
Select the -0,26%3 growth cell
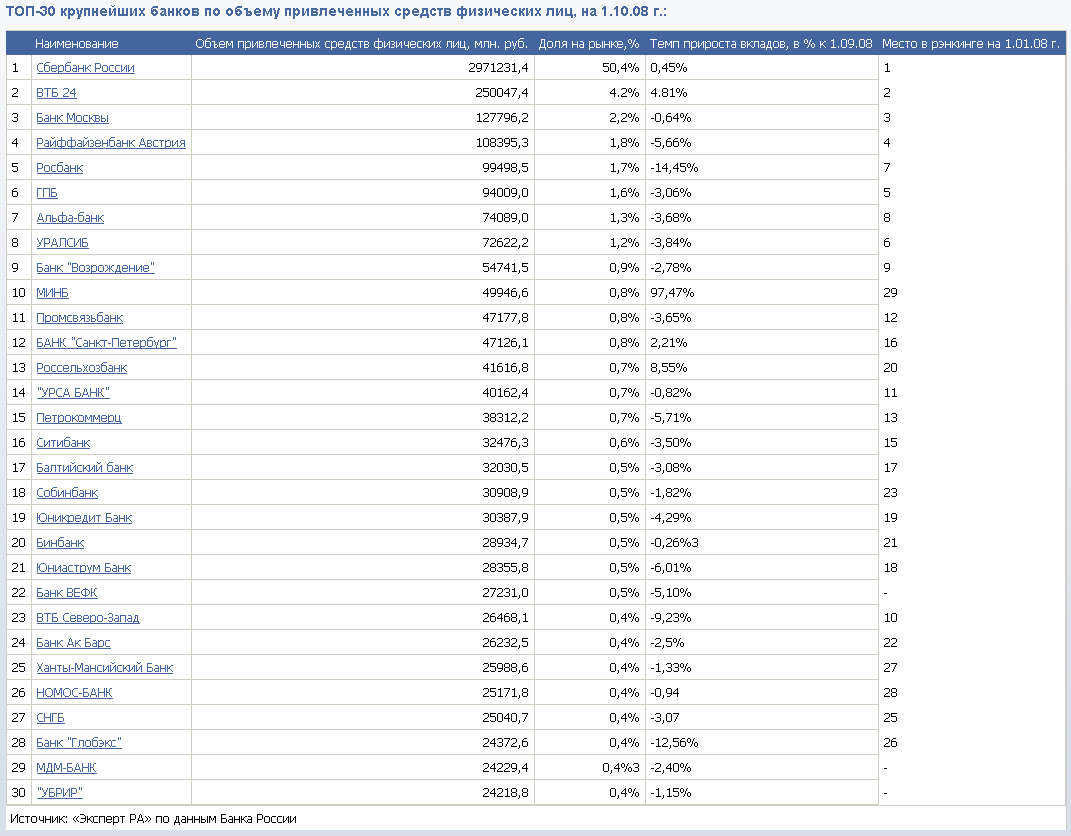(x=674, y=543)
